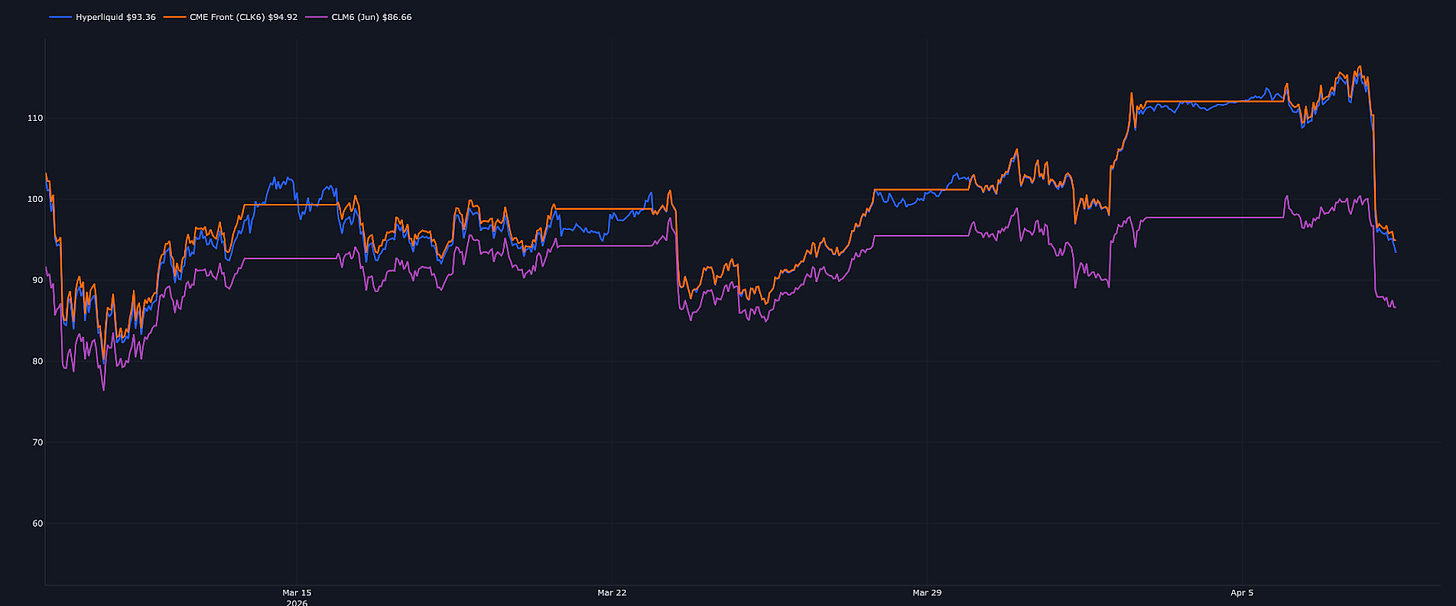Click the Mar 15 x-axis date label

[x=297, y=593]
